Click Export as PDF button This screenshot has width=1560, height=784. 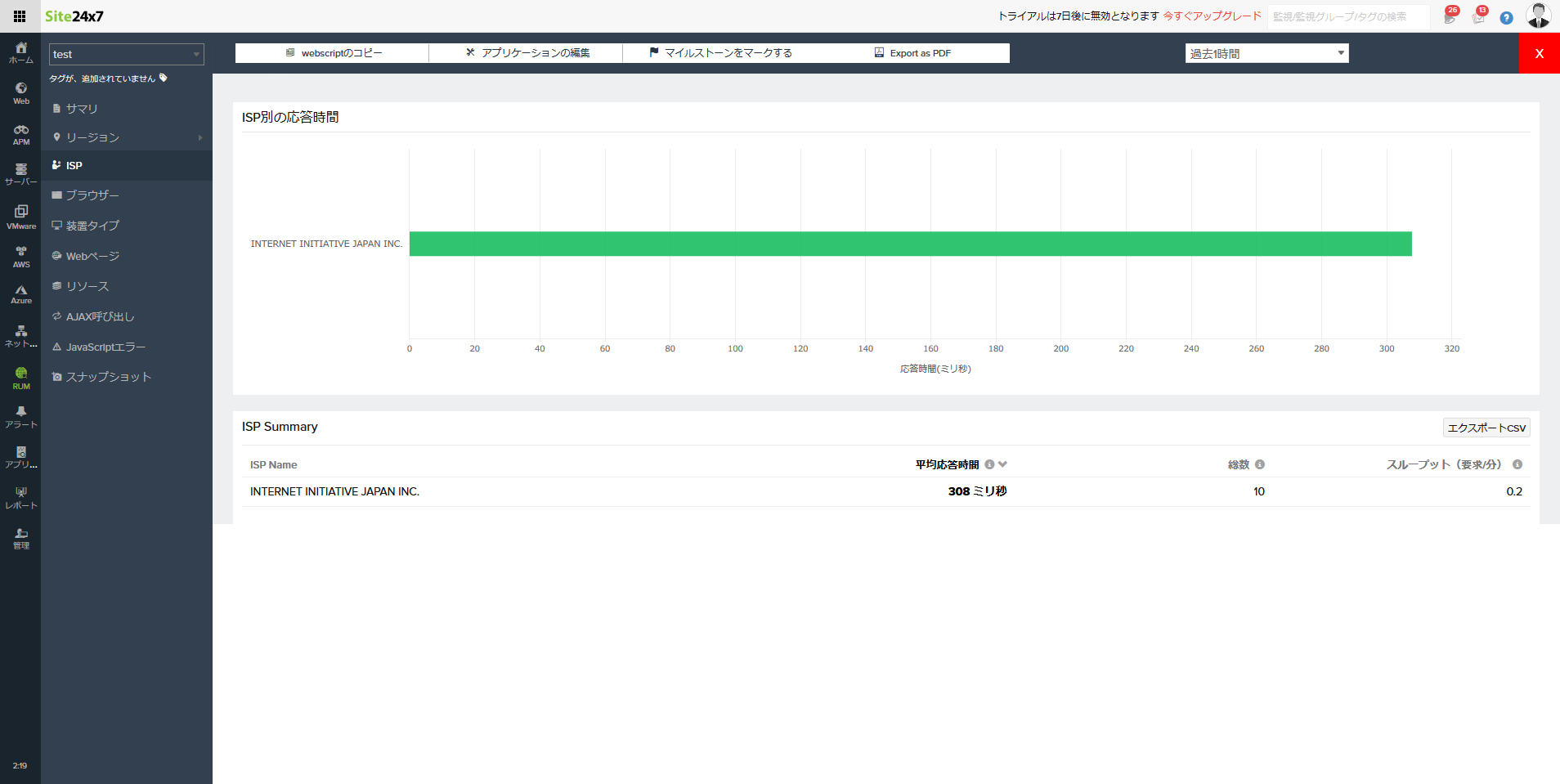click(912, 53)
